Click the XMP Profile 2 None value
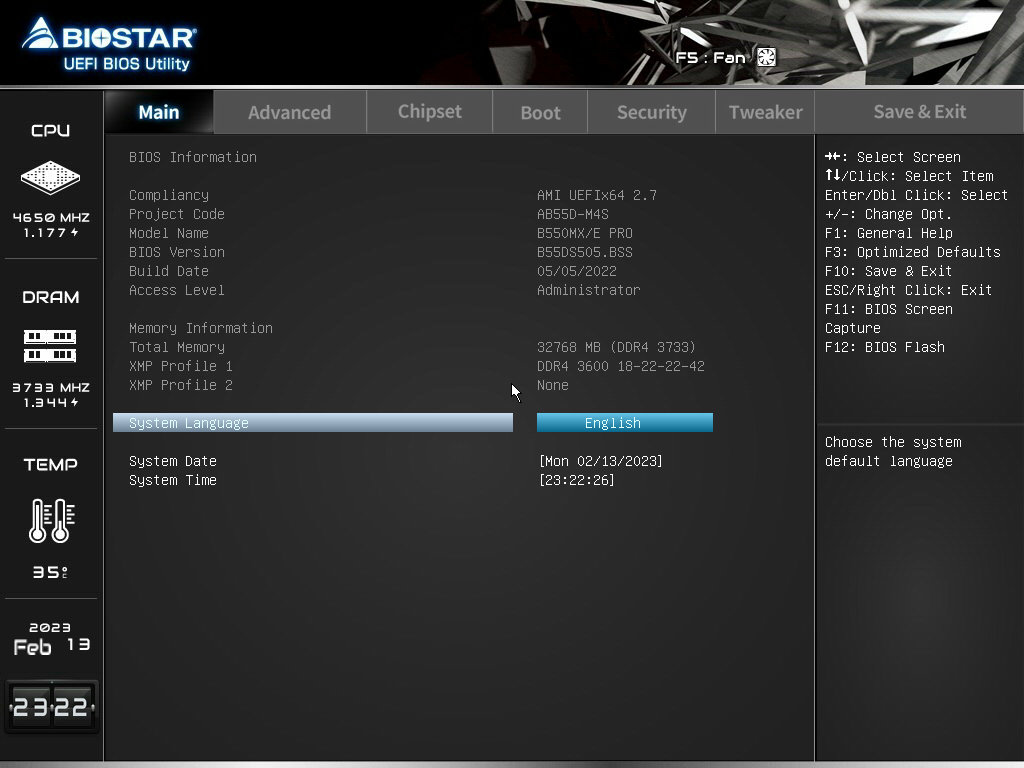 point(552,385)
